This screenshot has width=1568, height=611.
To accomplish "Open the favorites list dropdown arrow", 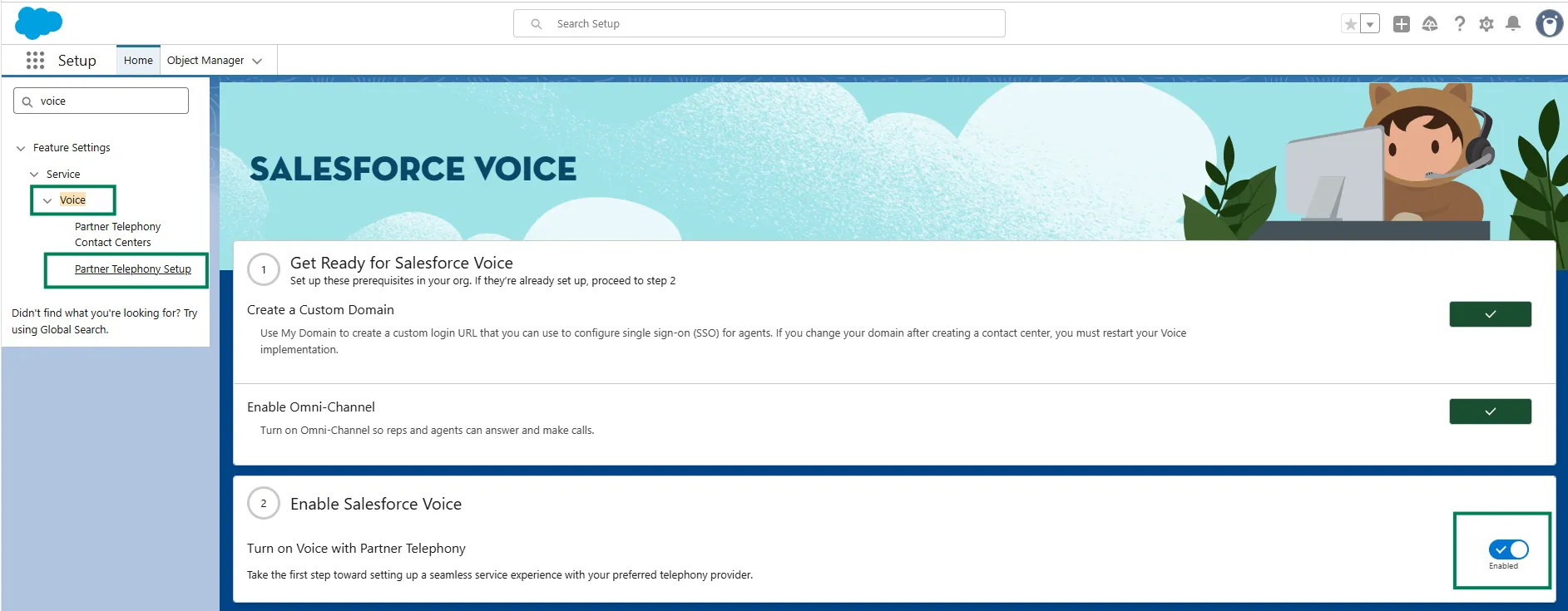I will [1370, 24].
